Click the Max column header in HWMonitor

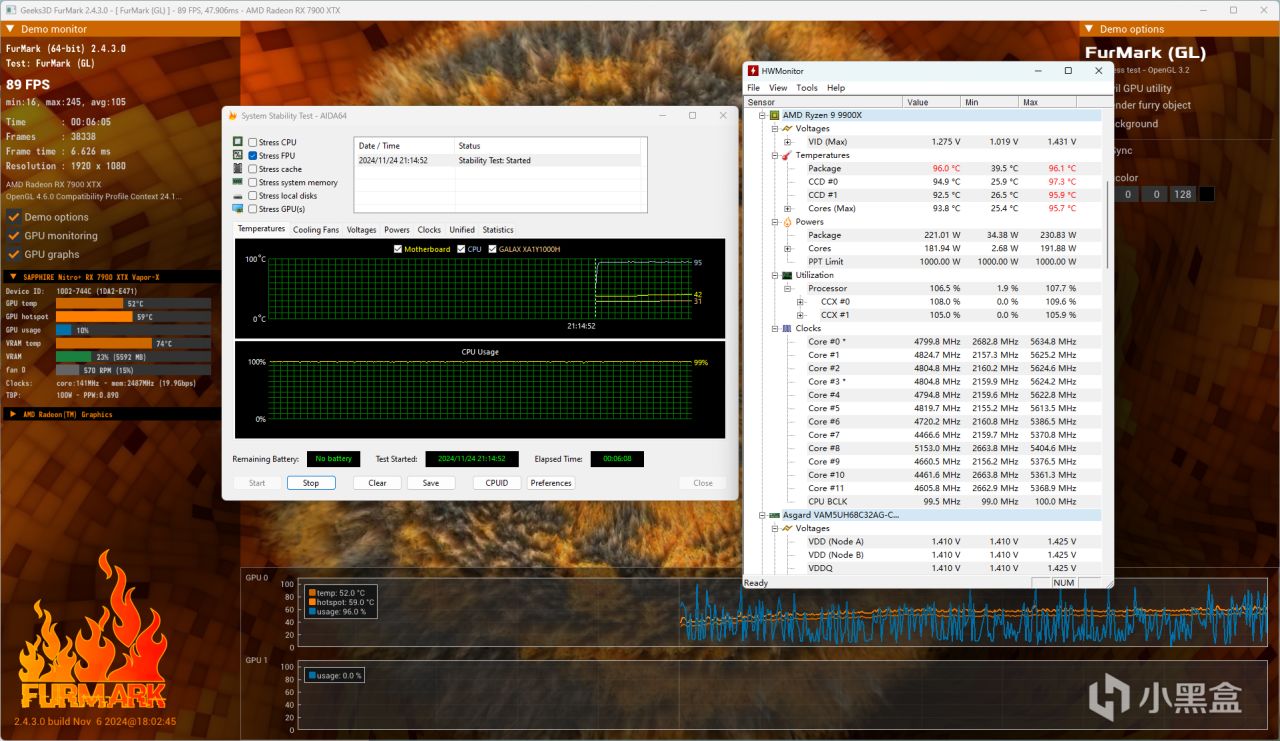[1047, 102]
